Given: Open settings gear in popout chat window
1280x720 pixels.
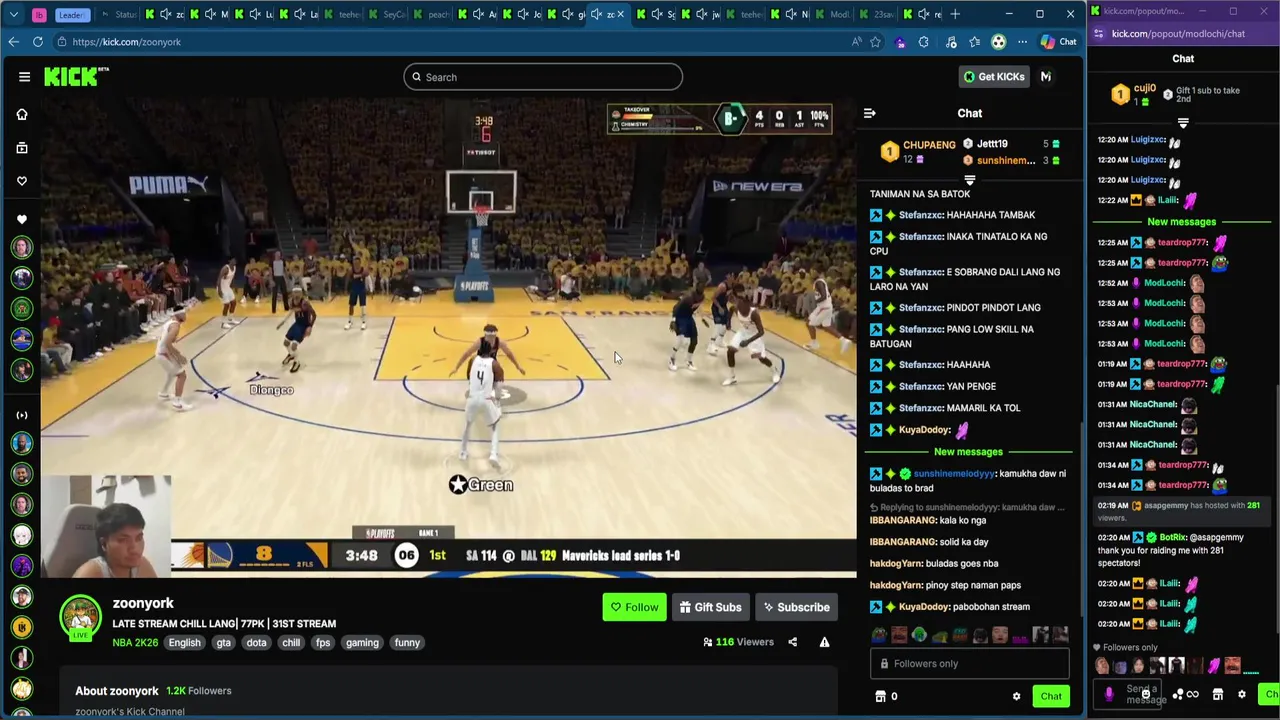Looking at the screenshot, I should click(1242, 694).
